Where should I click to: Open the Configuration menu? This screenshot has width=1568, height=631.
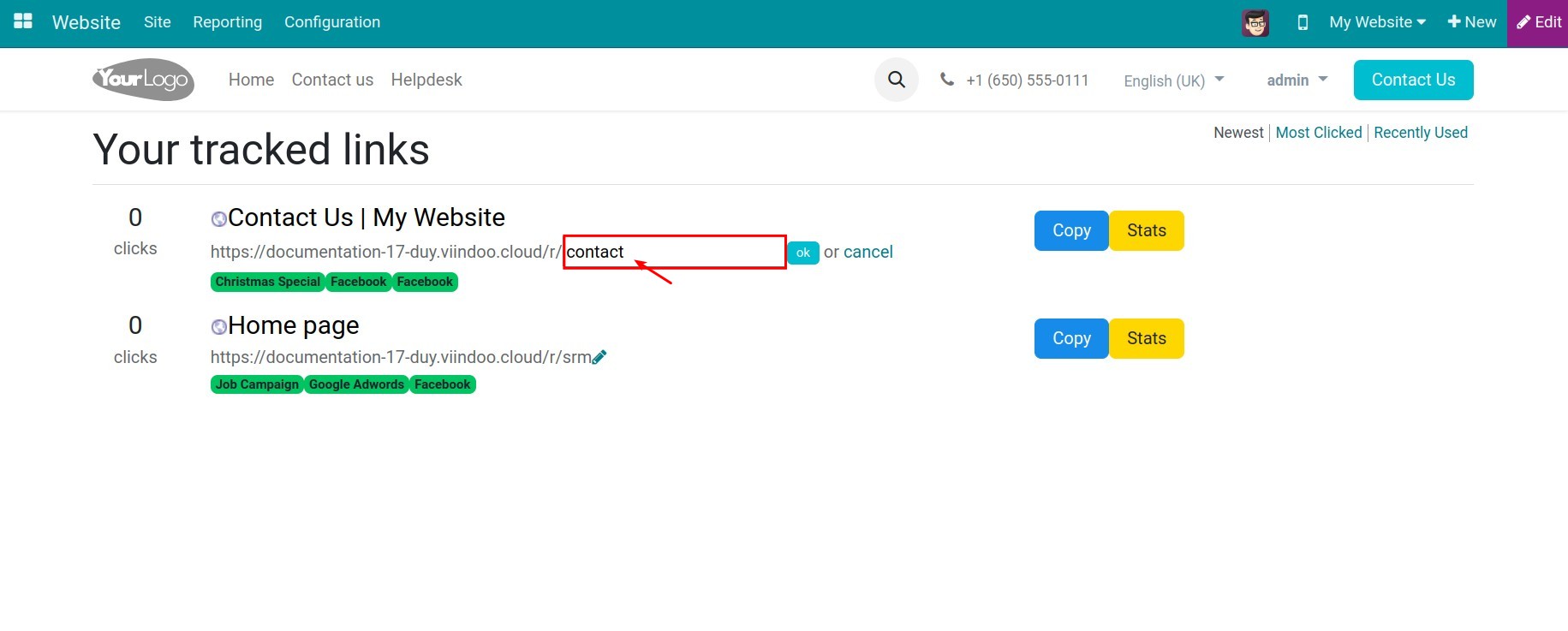tap(332, 22)
